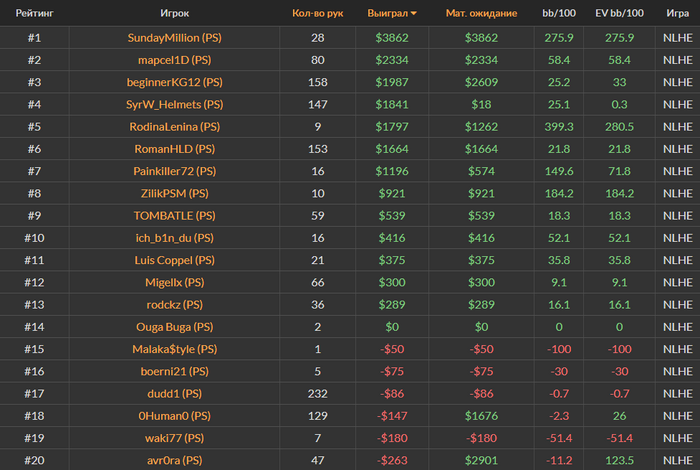Click the sort arrow beside Выиграл header
The width and height of the screenshot is (700, 470).
tap(414, 13)
